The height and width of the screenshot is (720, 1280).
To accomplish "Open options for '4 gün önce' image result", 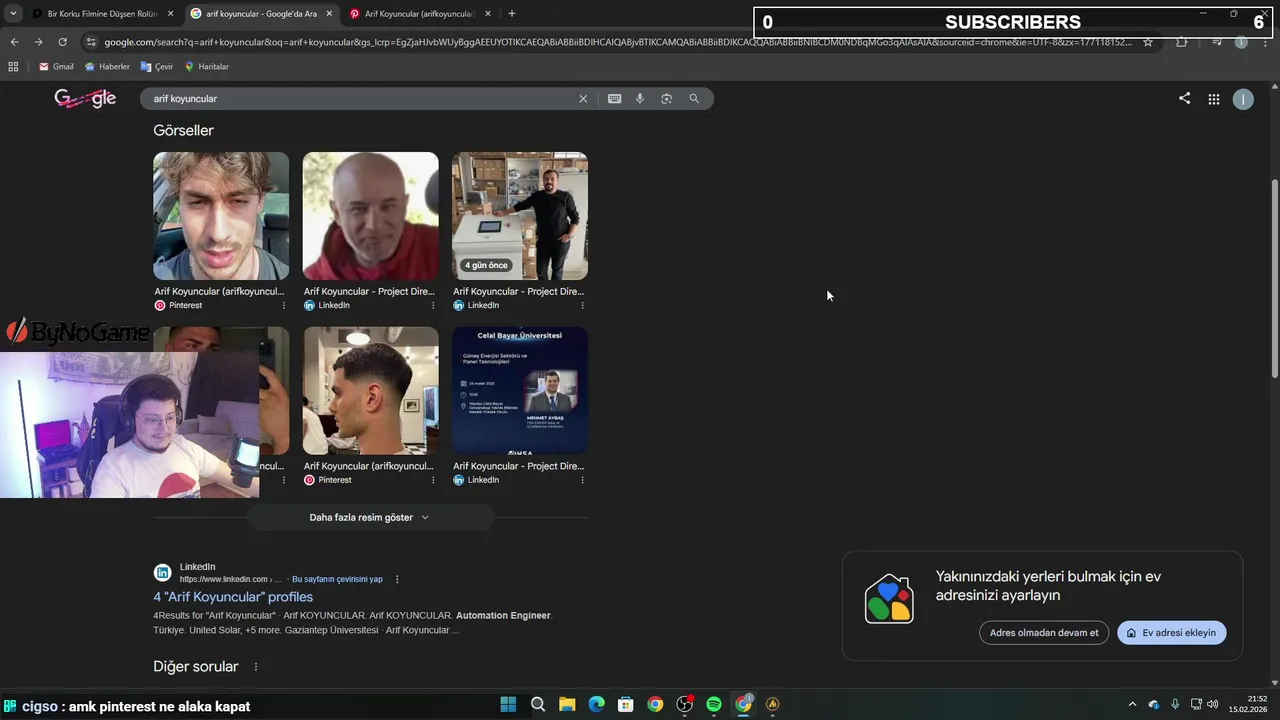I will [x=582, y=305].
